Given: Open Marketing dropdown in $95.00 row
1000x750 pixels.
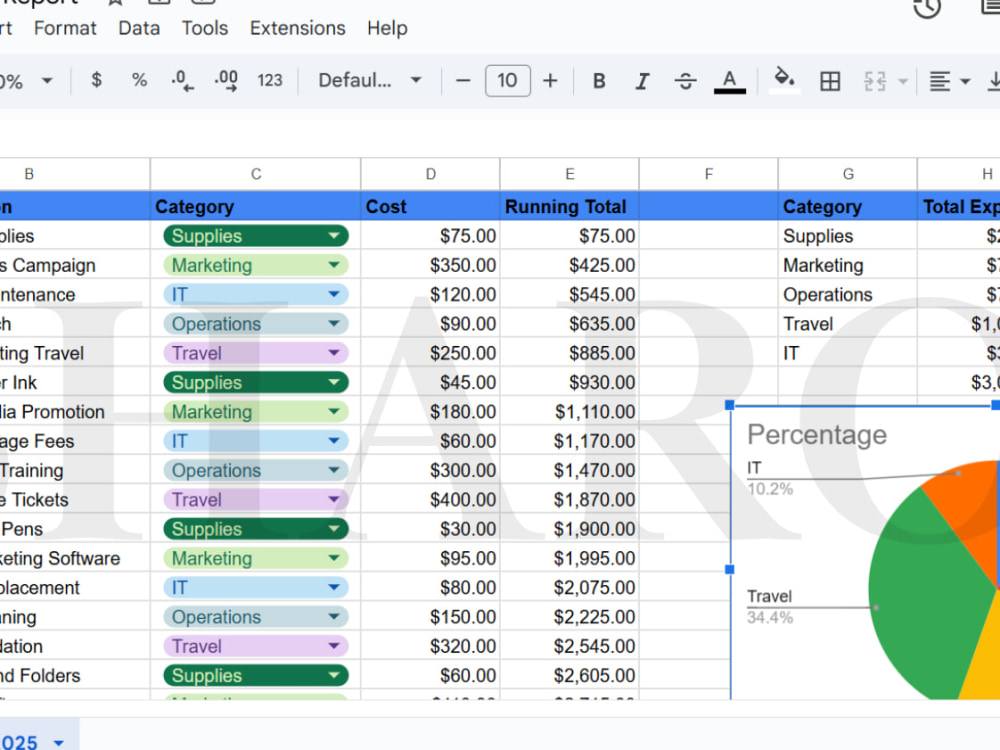Looking at the screenshot, I should click(x=334, y=559).
